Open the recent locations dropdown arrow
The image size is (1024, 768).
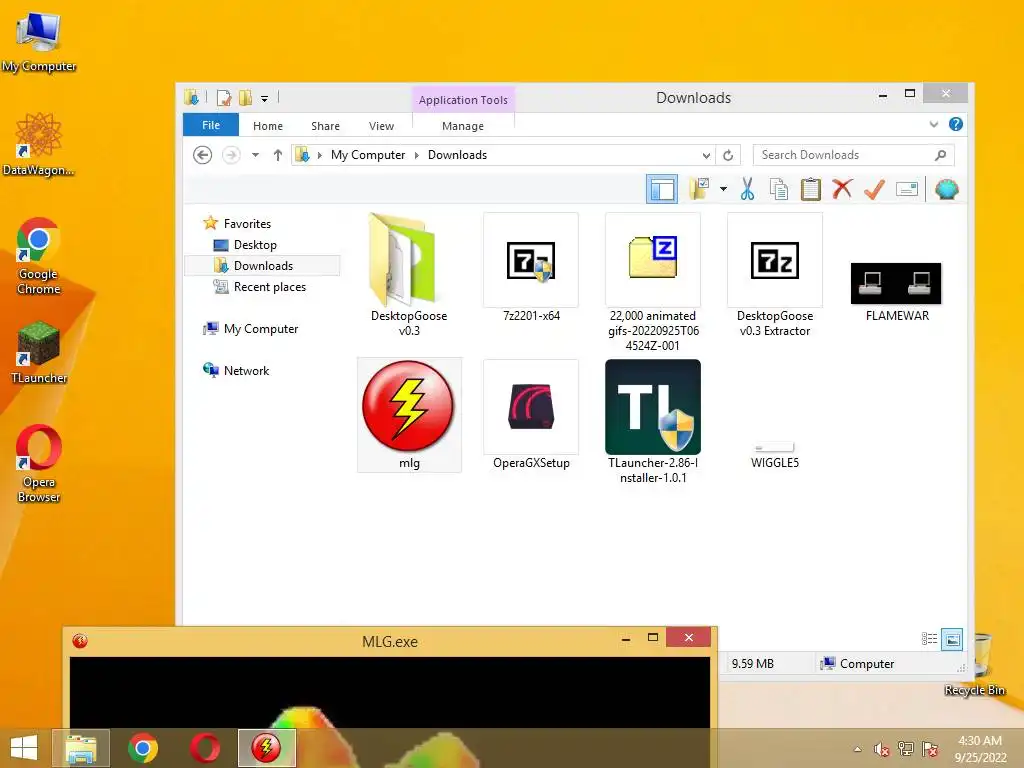click(x=255, y=155)
